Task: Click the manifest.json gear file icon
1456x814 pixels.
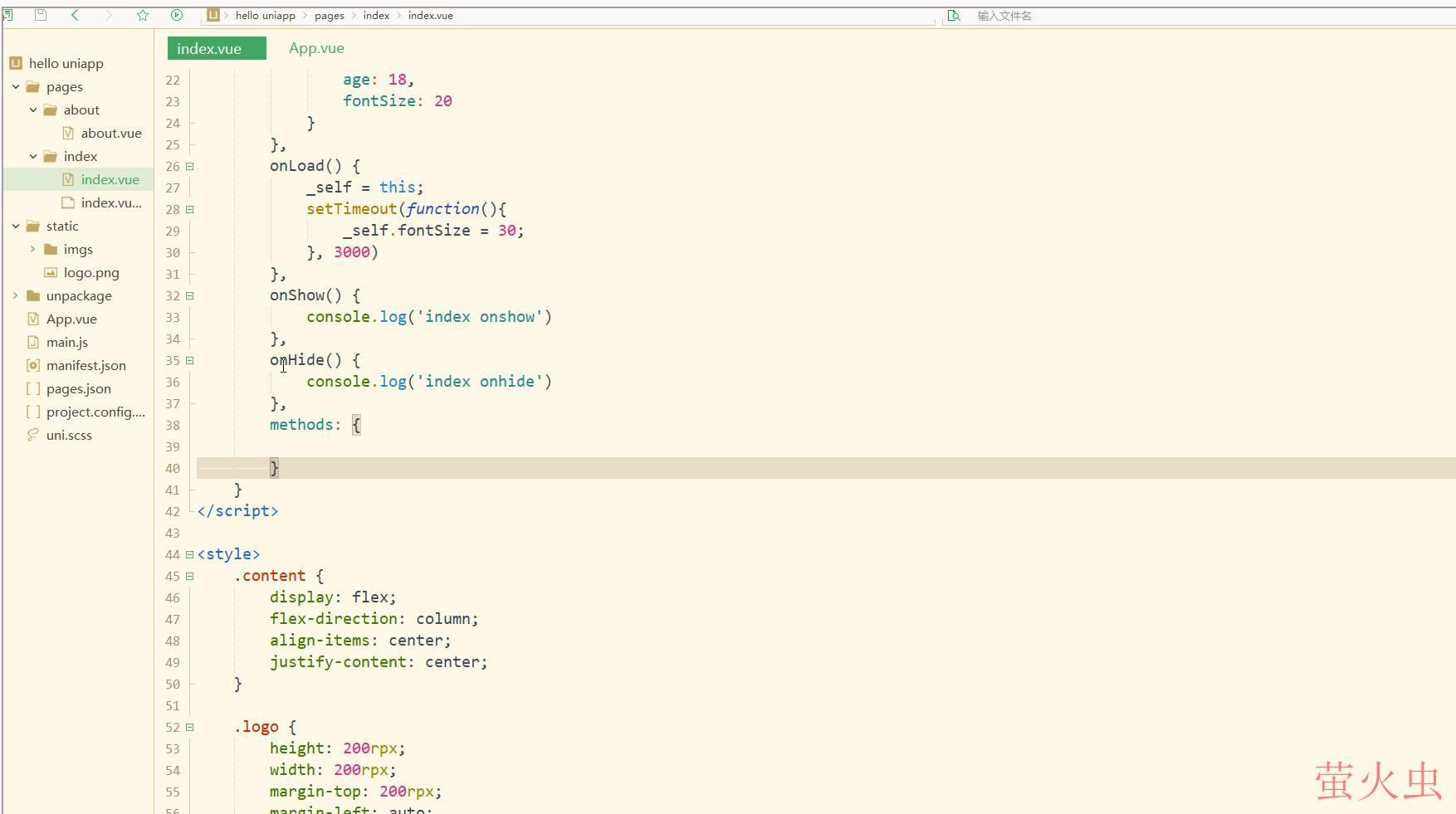Action: coord(33,365)
